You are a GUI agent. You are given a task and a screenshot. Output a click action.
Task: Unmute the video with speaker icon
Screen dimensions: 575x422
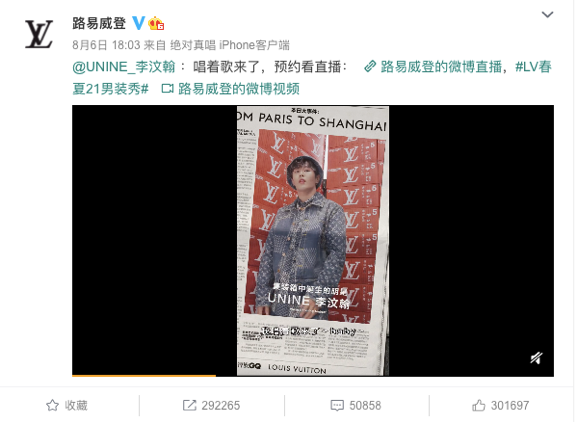tap(536, 358)
